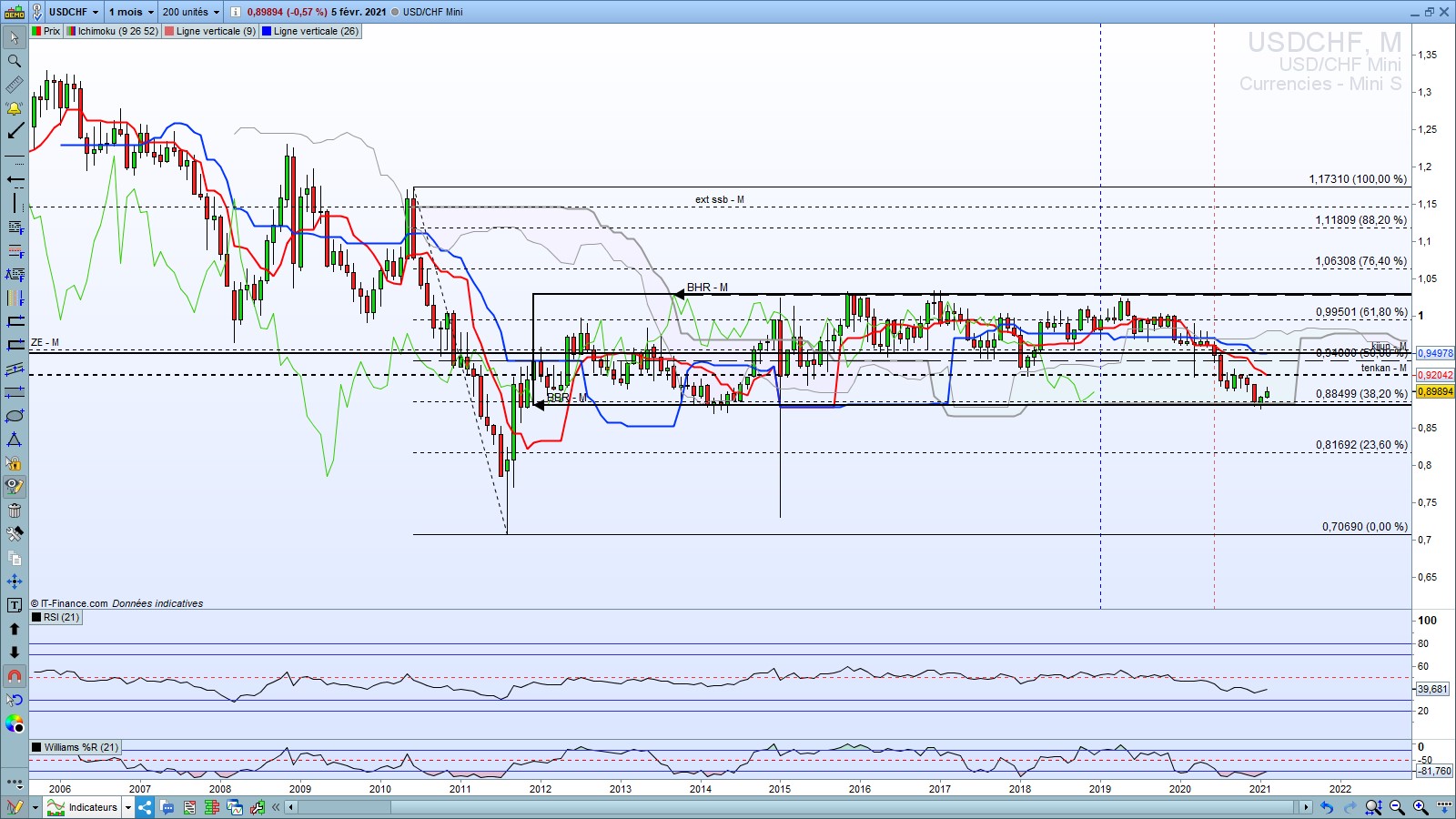Open the Williams %R (21) indicator label
1456x819 pixels.
76,747
